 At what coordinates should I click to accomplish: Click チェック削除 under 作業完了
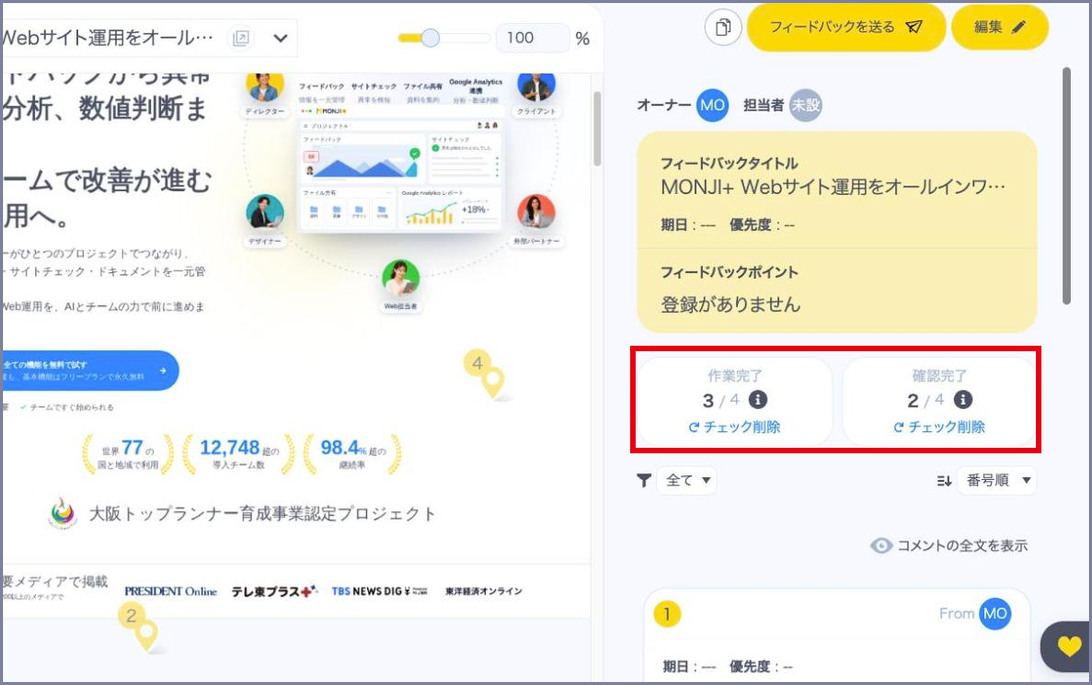click(x=734, y=427)
